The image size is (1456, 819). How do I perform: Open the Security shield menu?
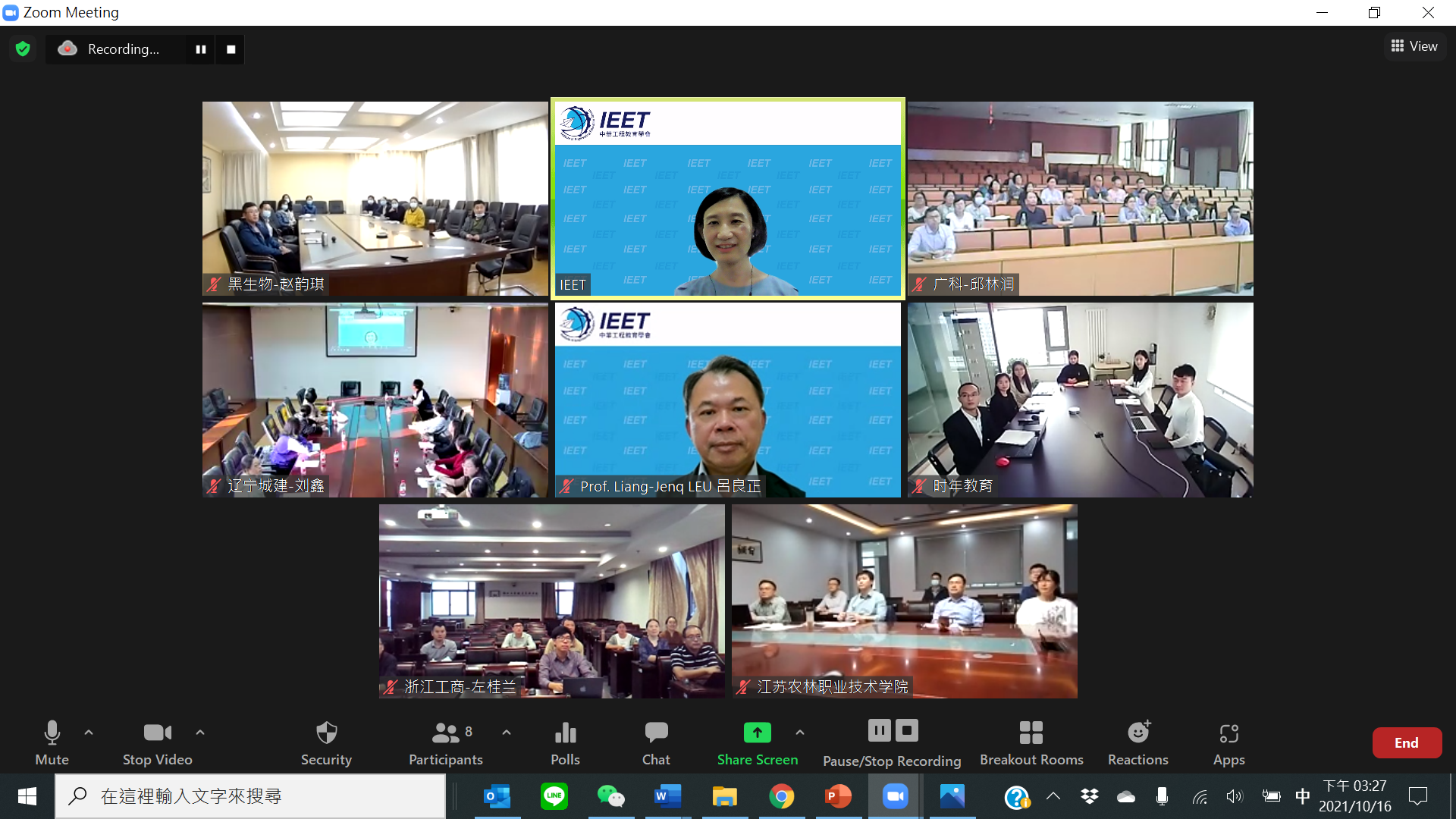[x=326, y=742]
